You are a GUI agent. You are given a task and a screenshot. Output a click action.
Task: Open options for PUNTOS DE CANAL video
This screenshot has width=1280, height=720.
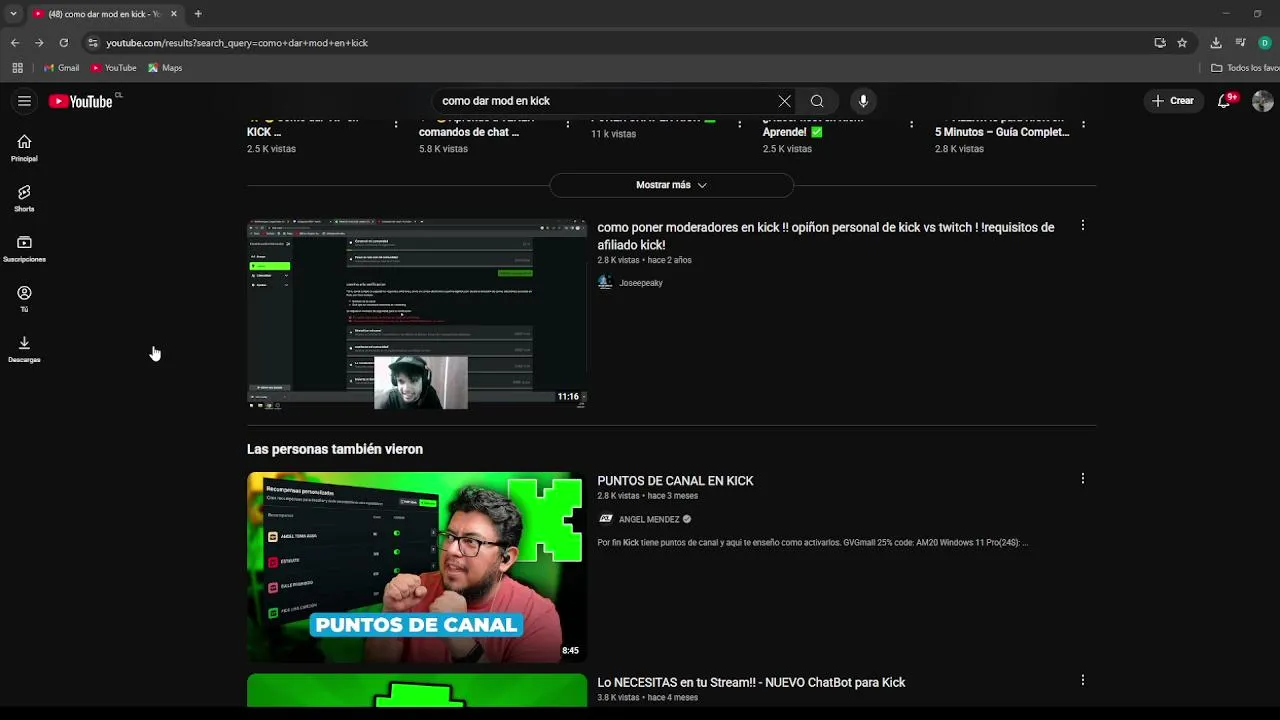[1082, 479]
